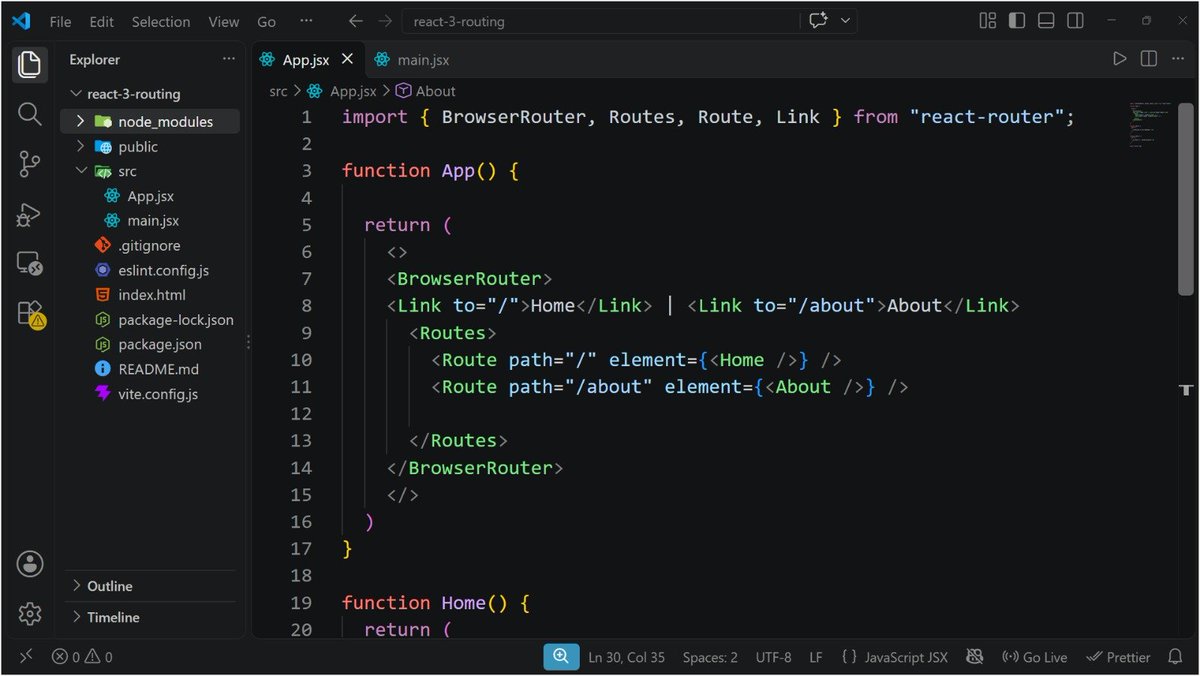Open the Go menu

tap(266, 21)
